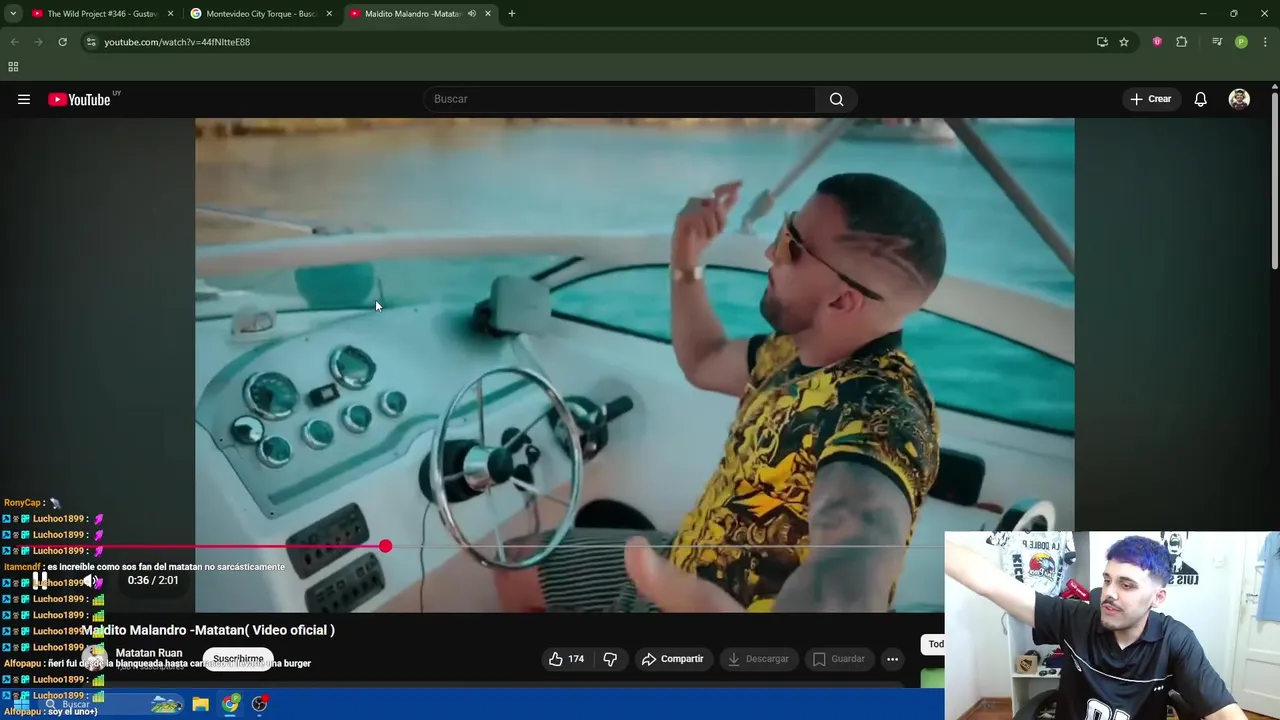Open Chrome from the taskbar

coord(230,704)
